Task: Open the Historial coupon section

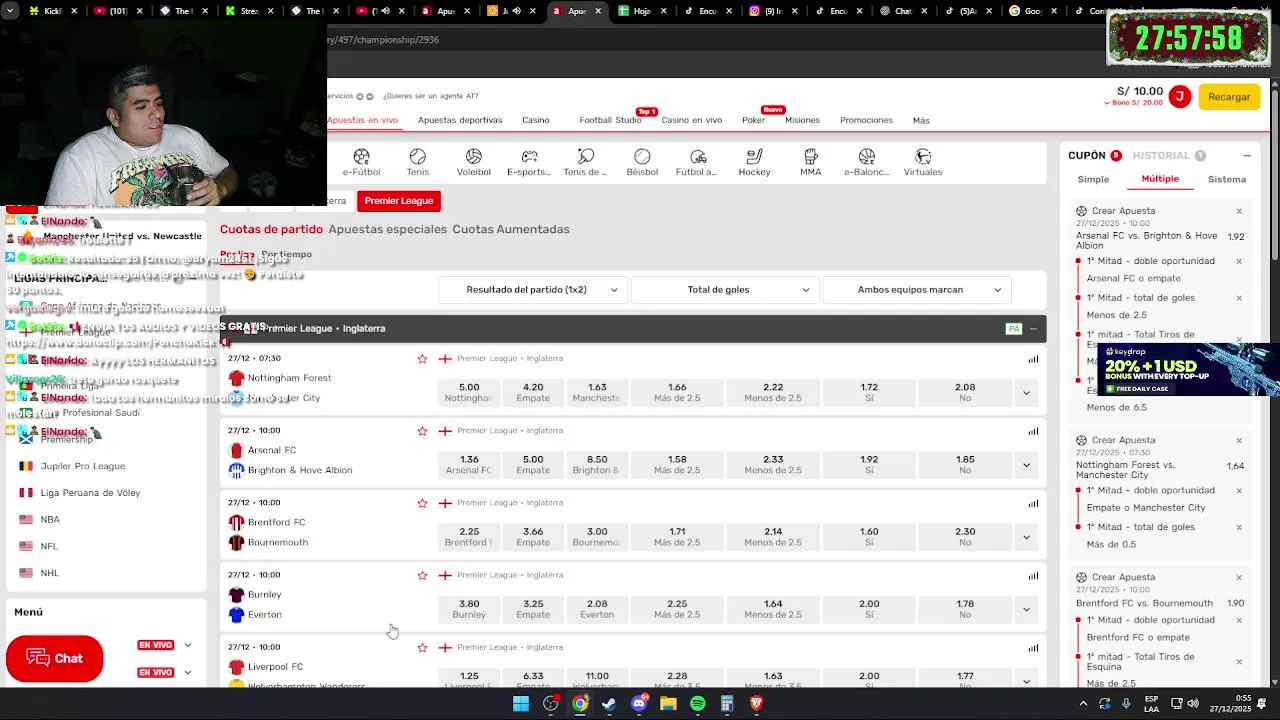Action: (x=1169, y=156)
